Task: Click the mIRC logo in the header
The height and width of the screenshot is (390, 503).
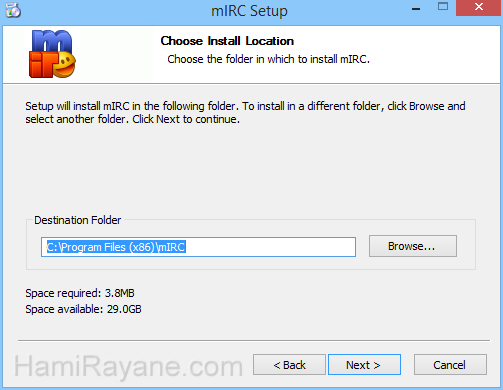Action: 52,54
